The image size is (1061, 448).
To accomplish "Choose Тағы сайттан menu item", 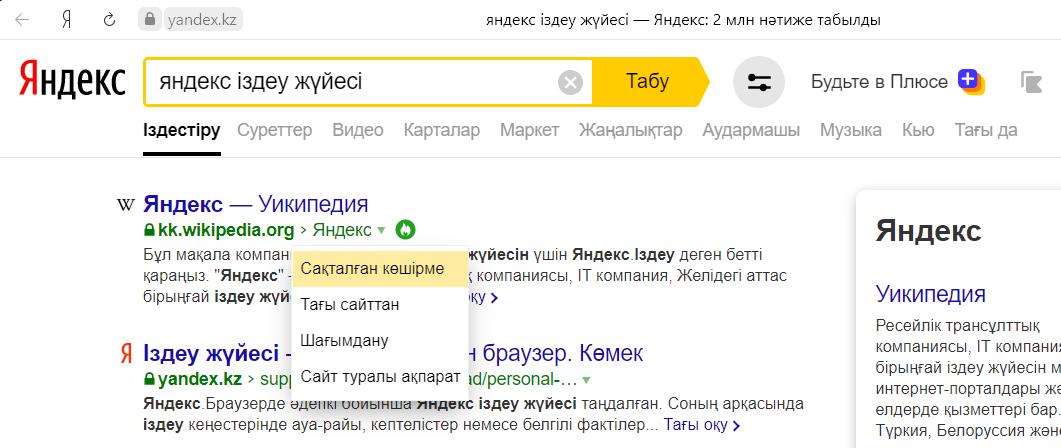I will click(380, 305).
